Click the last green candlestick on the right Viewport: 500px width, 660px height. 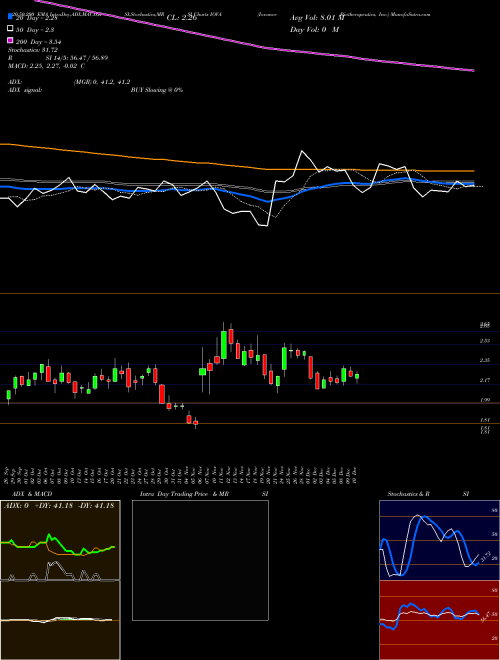pos(357,377)
